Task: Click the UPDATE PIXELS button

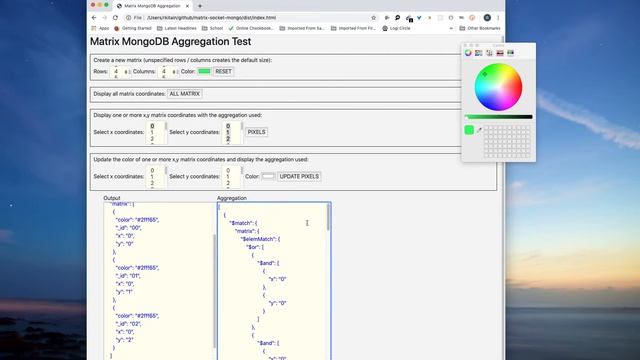Action: [299, 176]
